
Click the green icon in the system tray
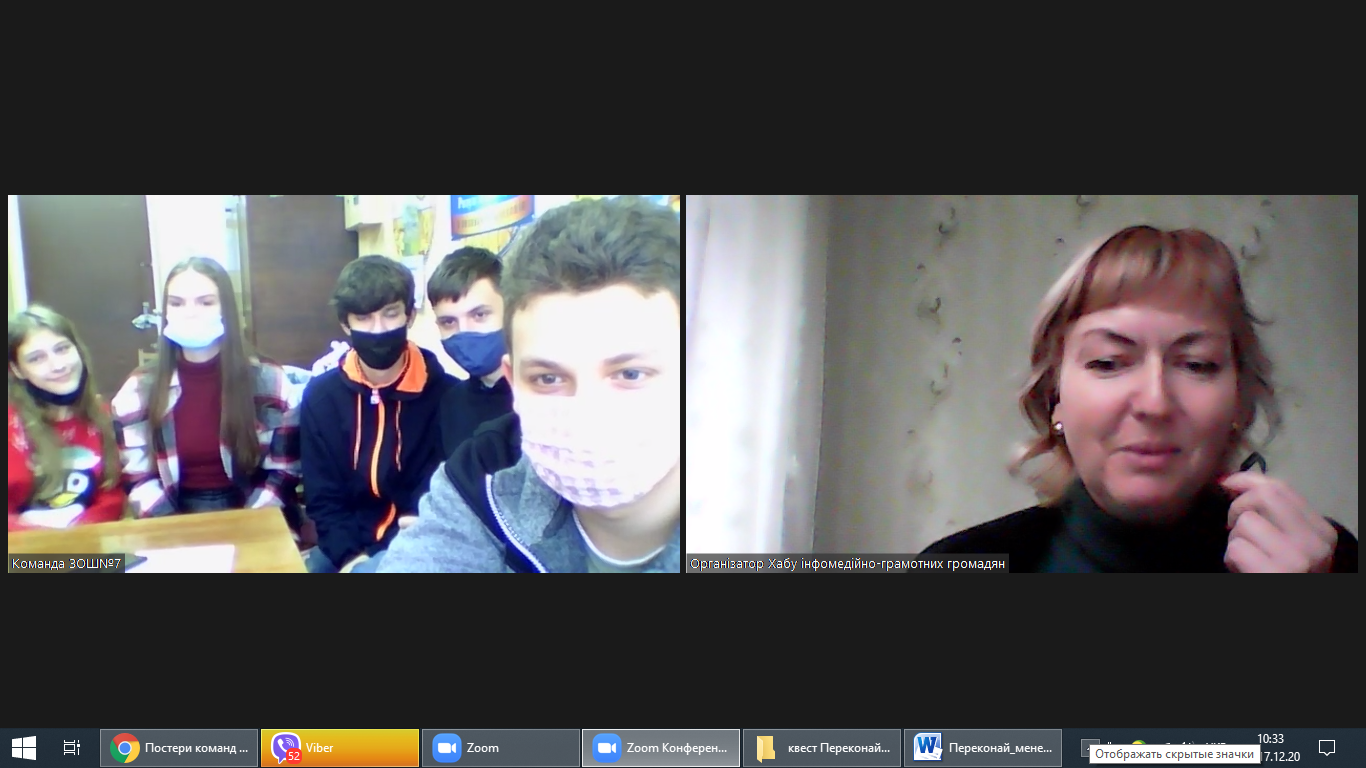pos(1138,744)
